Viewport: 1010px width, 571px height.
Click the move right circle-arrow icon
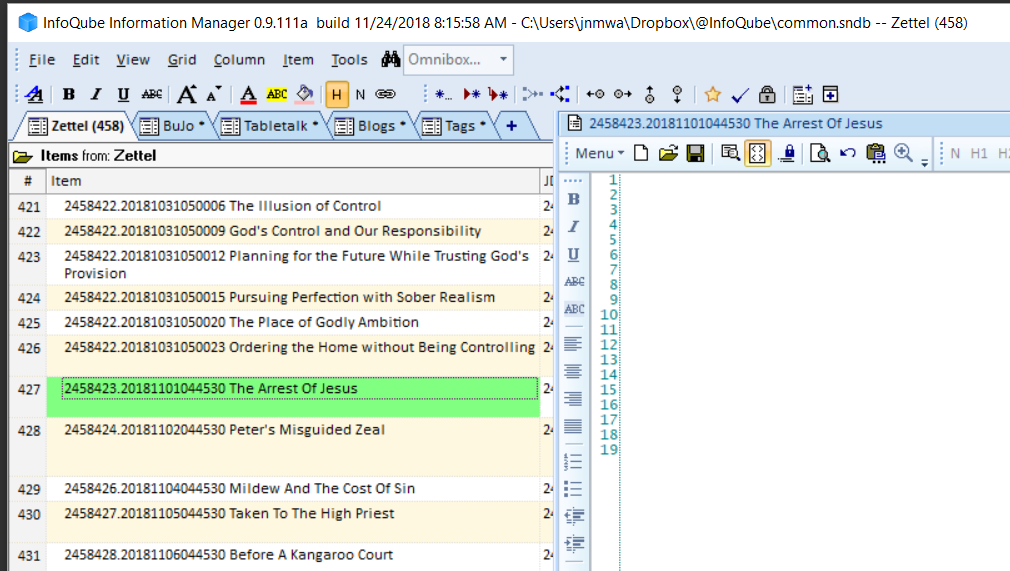[622, 95]
